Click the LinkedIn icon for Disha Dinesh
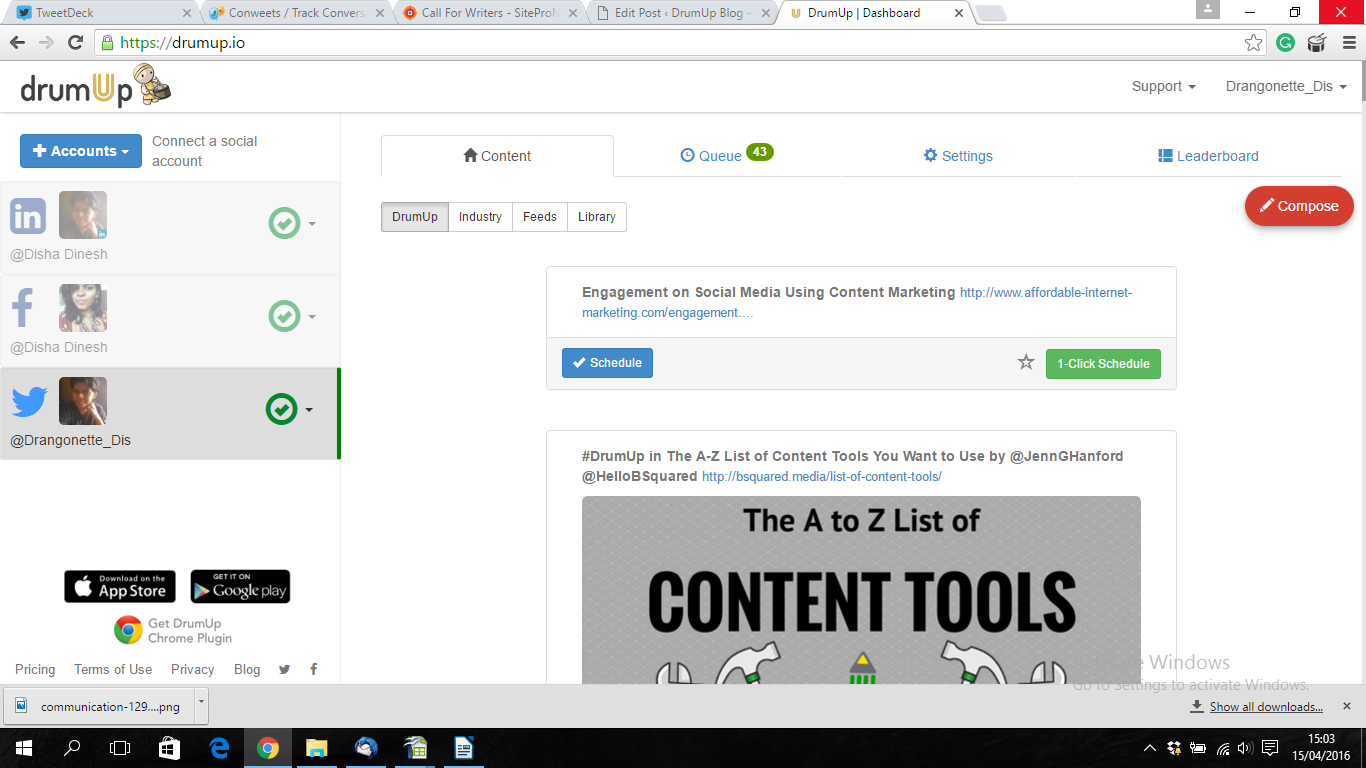 pos(28,216)
